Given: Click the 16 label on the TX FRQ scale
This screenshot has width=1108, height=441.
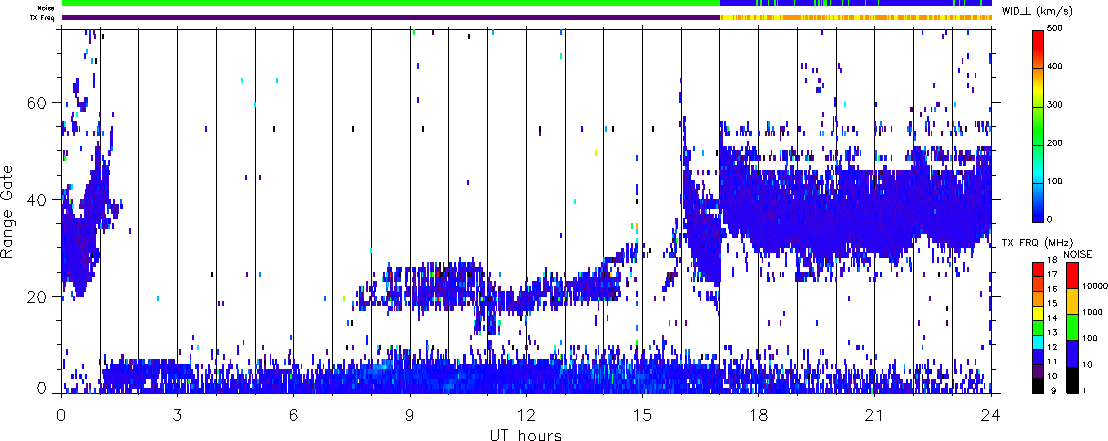Looking at the screenshot, I should click(1053, 289).
